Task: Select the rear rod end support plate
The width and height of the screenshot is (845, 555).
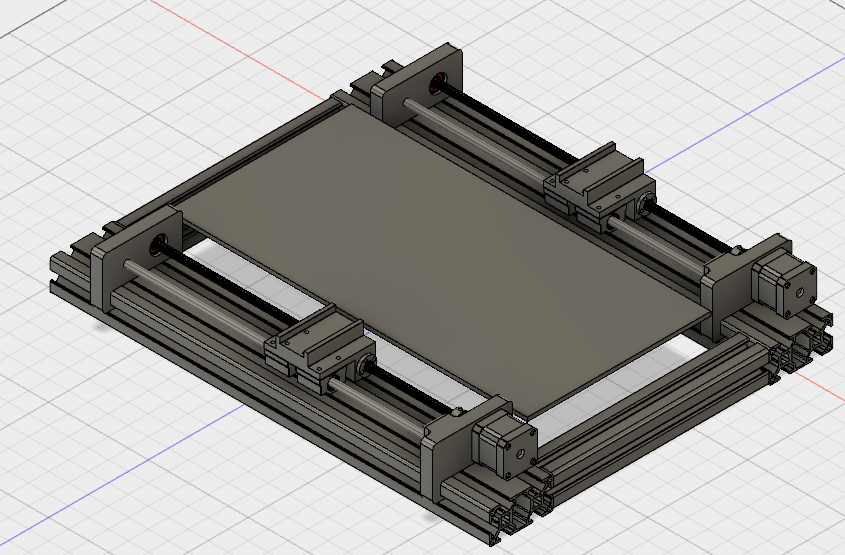Action: coord(417,86)
